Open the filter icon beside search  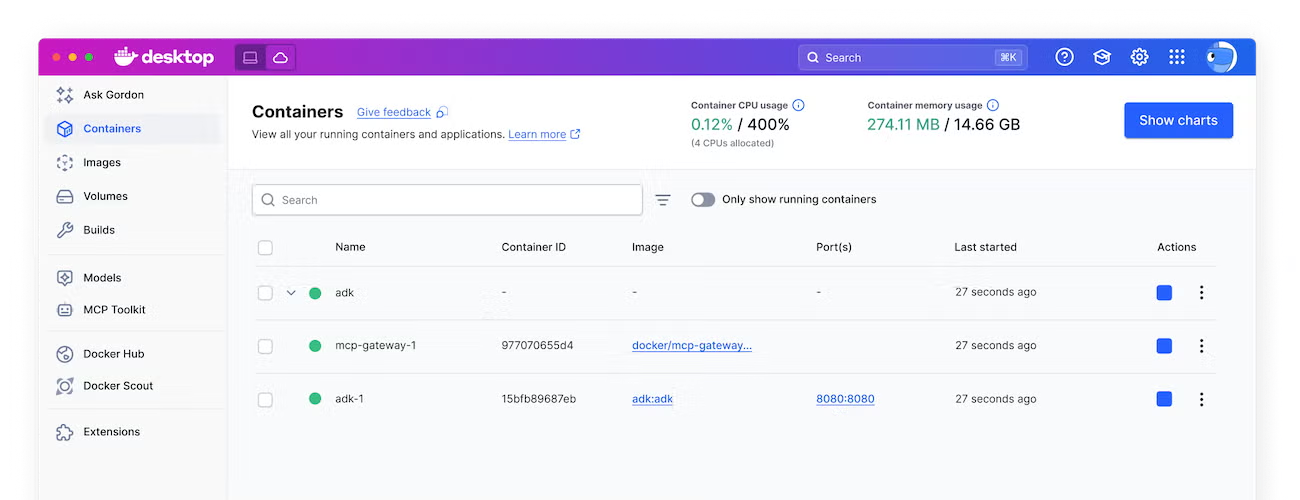click(663, 200)
